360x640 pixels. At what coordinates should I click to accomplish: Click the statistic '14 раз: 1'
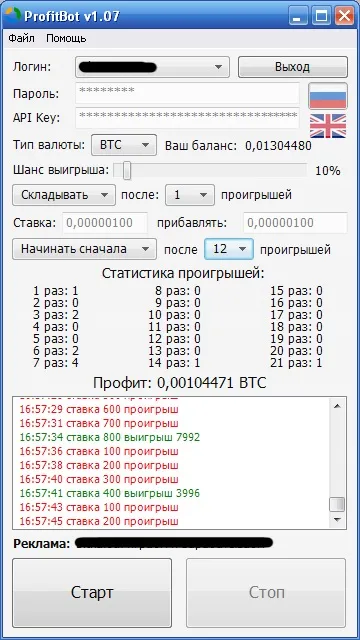click(174, 362)
